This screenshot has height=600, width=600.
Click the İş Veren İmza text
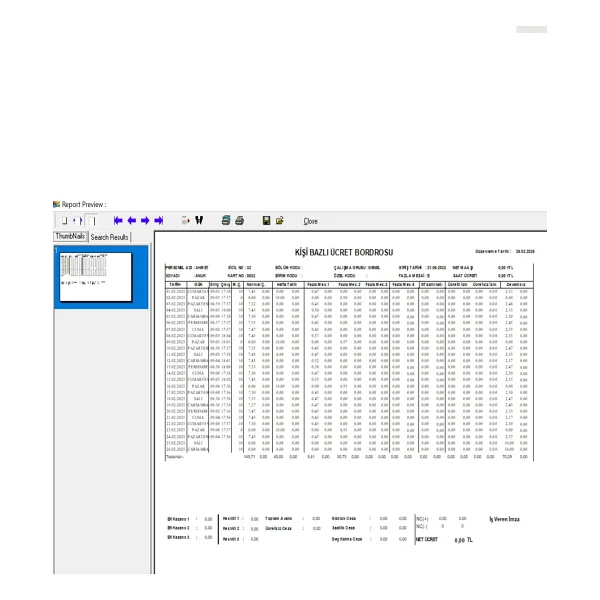(504, 519)
